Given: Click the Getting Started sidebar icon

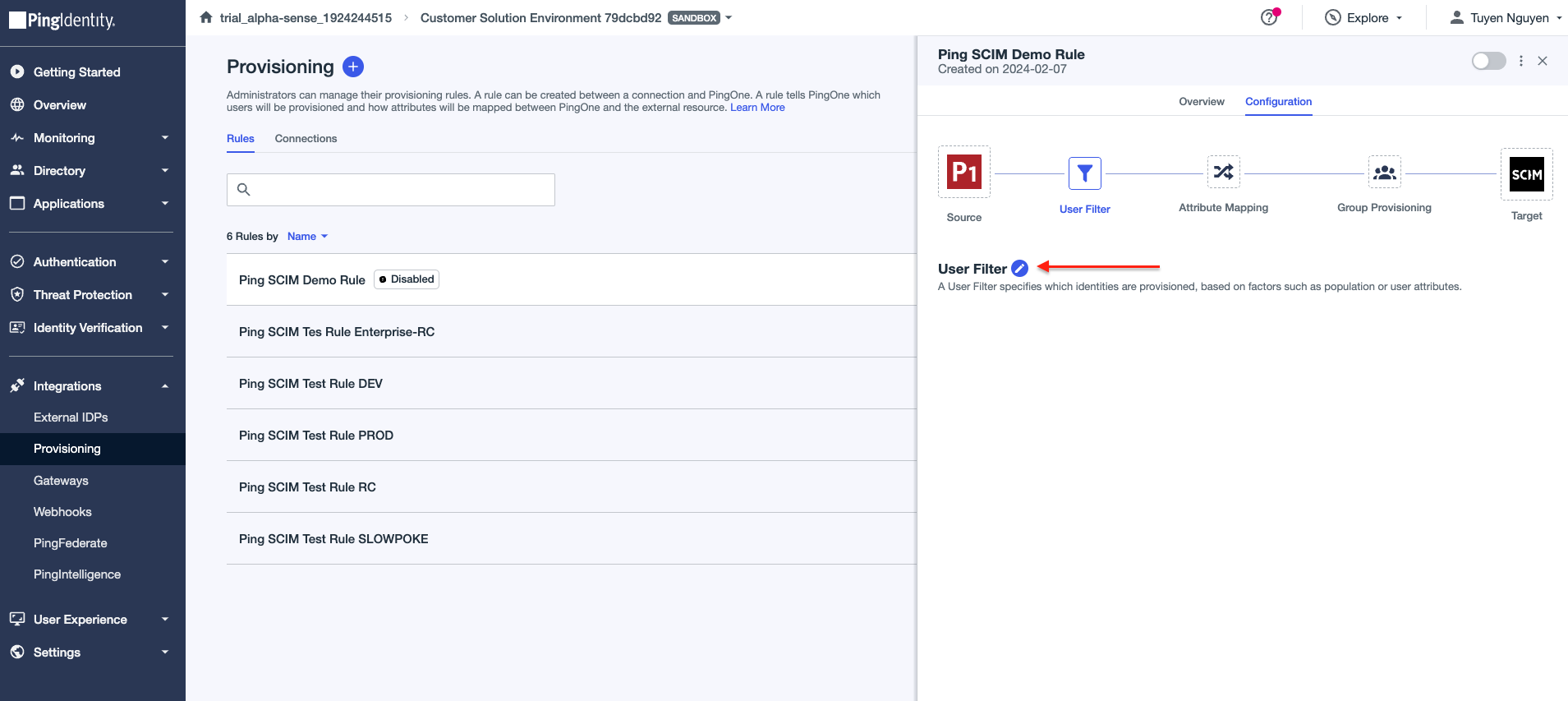Looking at the screenshot, I should (17, 71).
